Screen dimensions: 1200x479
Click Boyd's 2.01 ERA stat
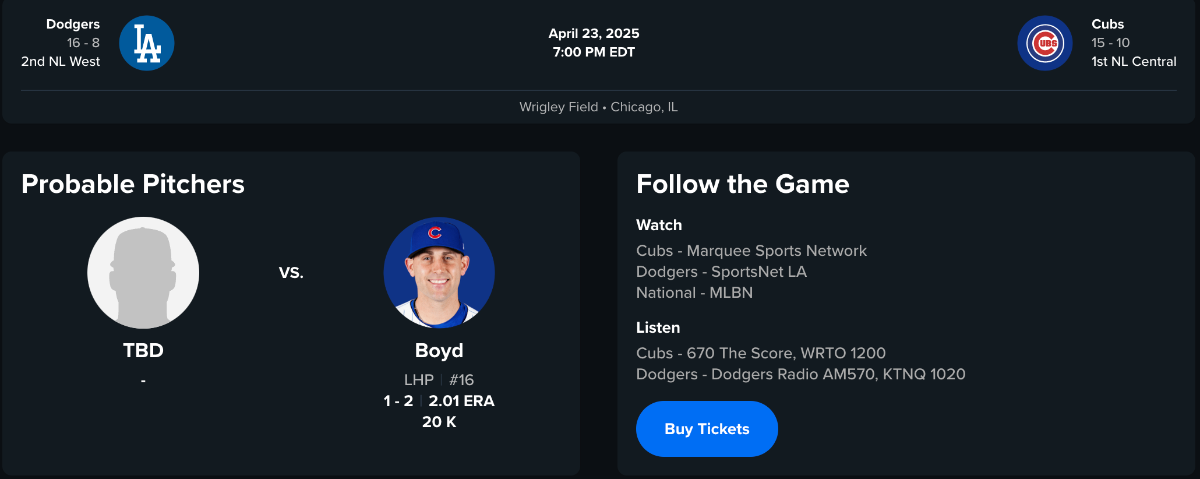(x=461, y=401)
